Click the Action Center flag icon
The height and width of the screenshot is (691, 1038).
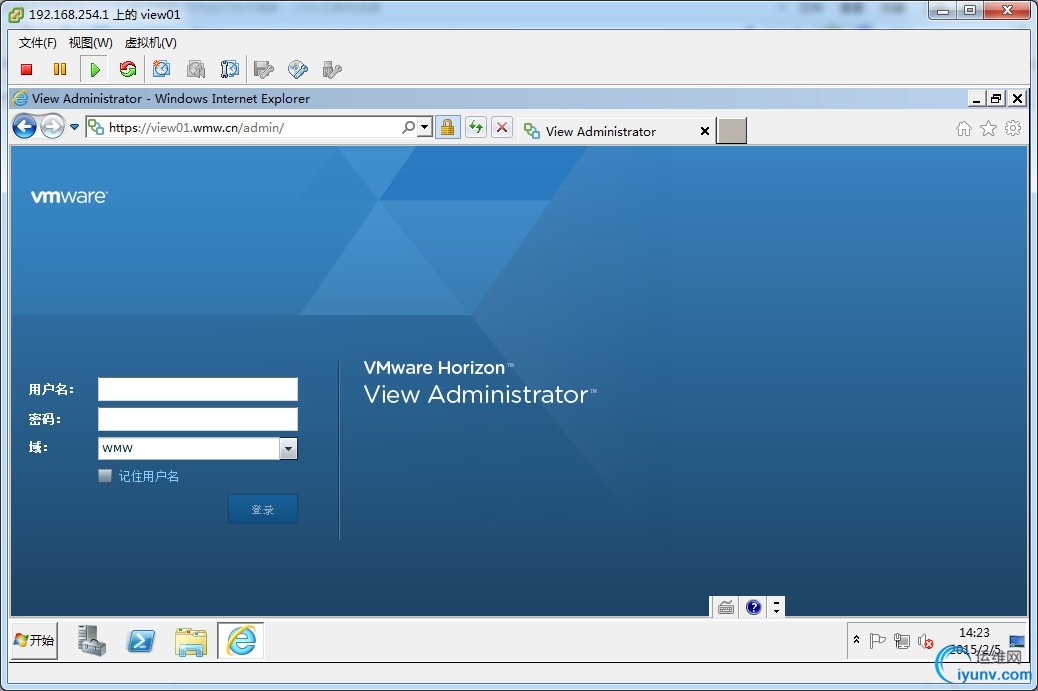click(877, 641)
